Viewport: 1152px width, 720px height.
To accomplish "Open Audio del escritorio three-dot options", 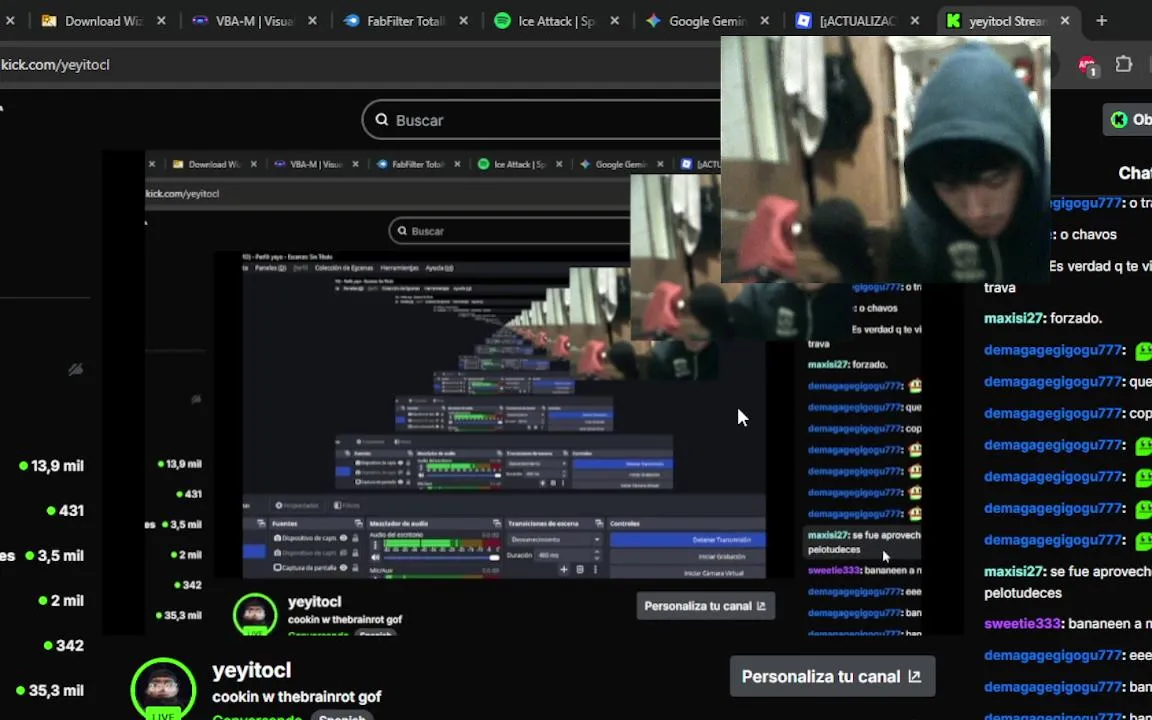I will 375,544.
